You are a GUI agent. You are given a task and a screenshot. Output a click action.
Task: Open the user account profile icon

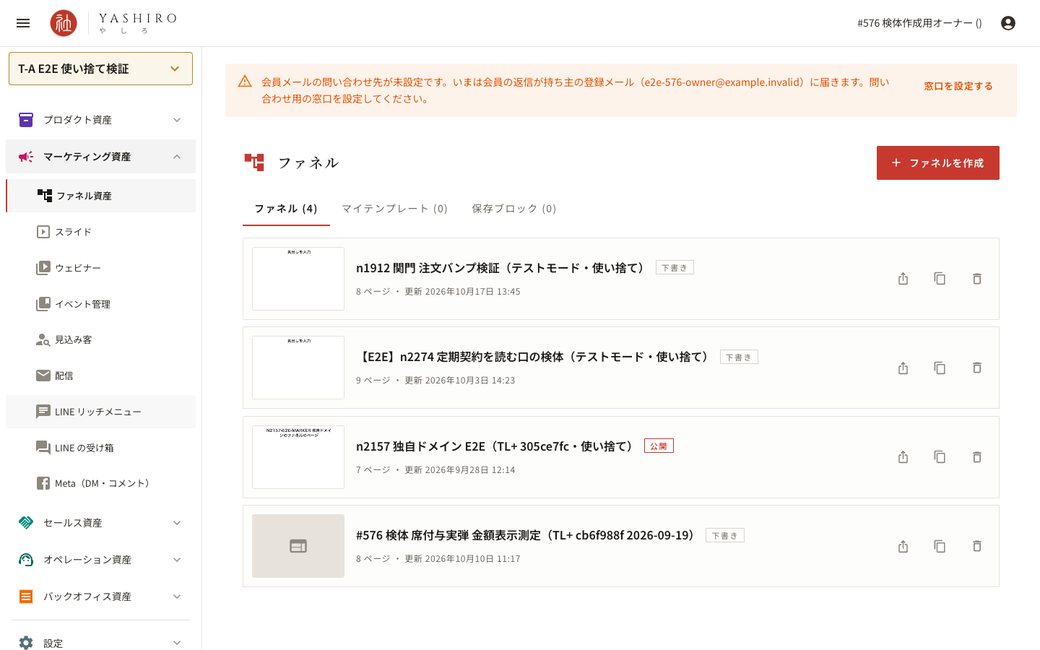click(x=1008, y=23)
